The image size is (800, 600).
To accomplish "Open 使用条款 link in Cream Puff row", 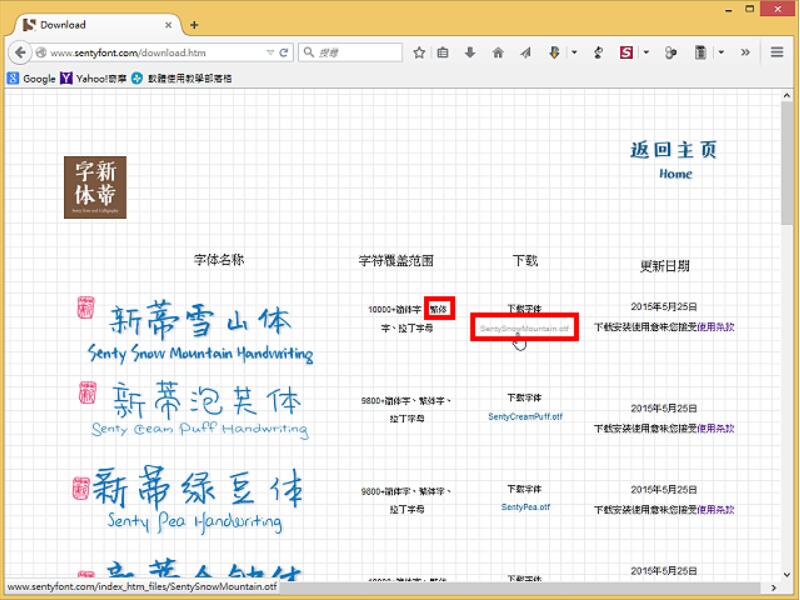I will click(x=715, y=429).
